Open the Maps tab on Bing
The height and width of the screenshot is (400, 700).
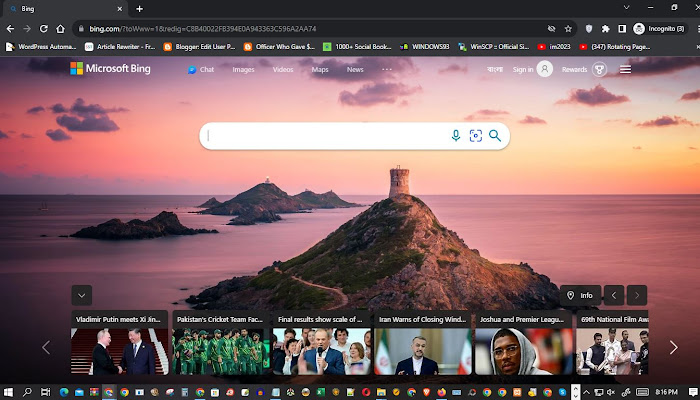(320, 70)
